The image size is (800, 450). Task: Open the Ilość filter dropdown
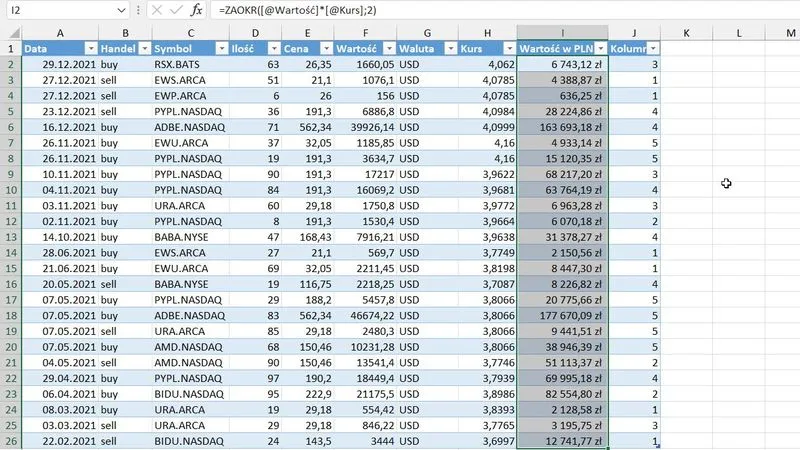275,48
